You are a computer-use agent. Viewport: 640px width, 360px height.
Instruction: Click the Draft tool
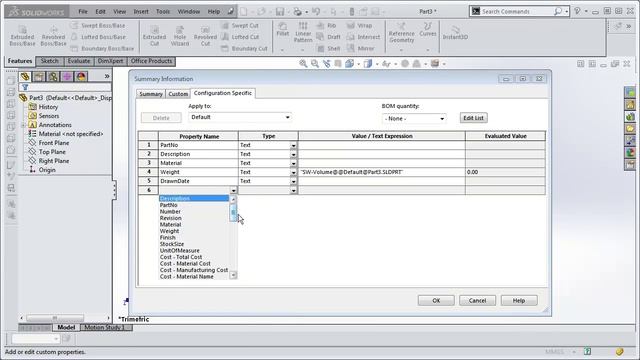[329, 37]
